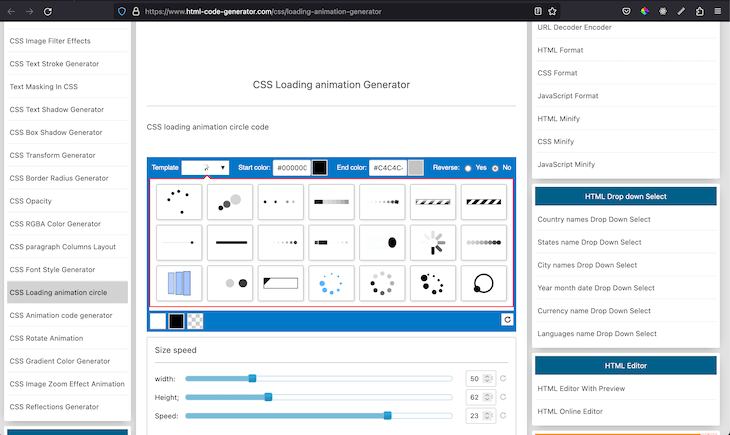This screenshot has width=730, height=435.
Task: Choose the transparent checkered background option
Action: click(195, 321)
